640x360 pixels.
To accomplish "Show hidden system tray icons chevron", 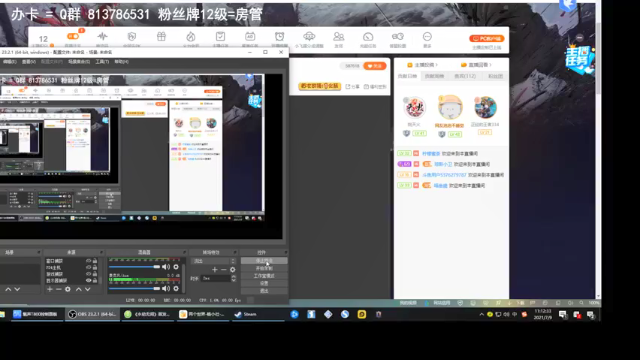I will (x=482, y=314).
